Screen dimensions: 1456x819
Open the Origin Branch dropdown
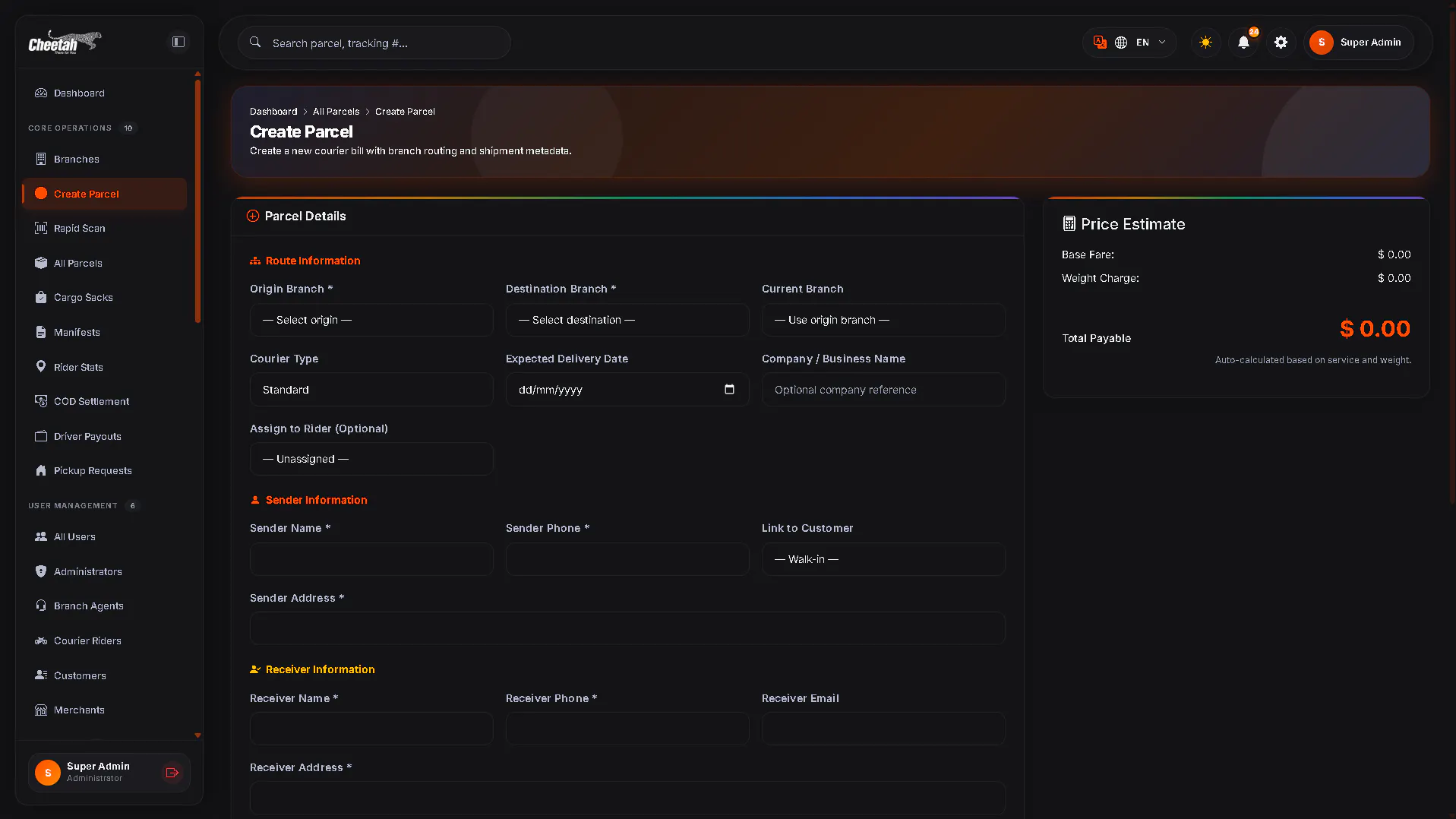[371, 321]
